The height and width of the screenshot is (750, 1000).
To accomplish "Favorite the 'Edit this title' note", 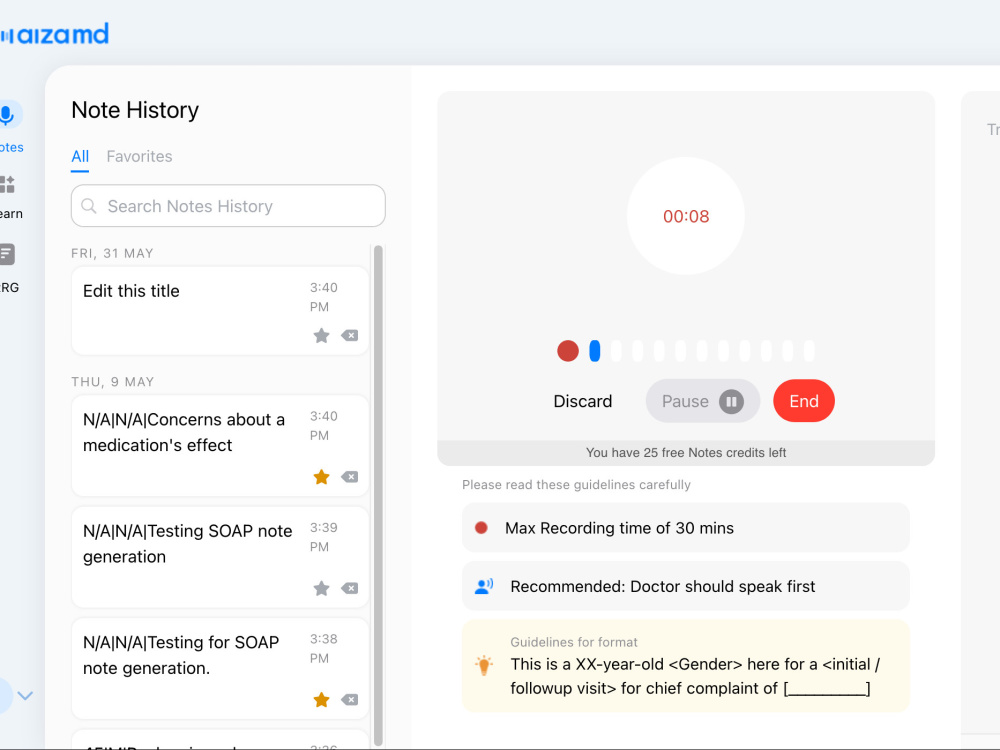I will (x=321, y=335).
